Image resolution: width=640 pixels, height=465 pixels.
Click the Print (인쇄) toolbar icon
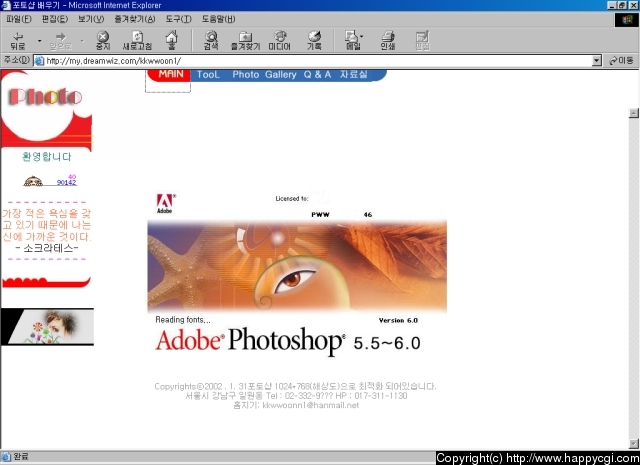coord(388,40)
